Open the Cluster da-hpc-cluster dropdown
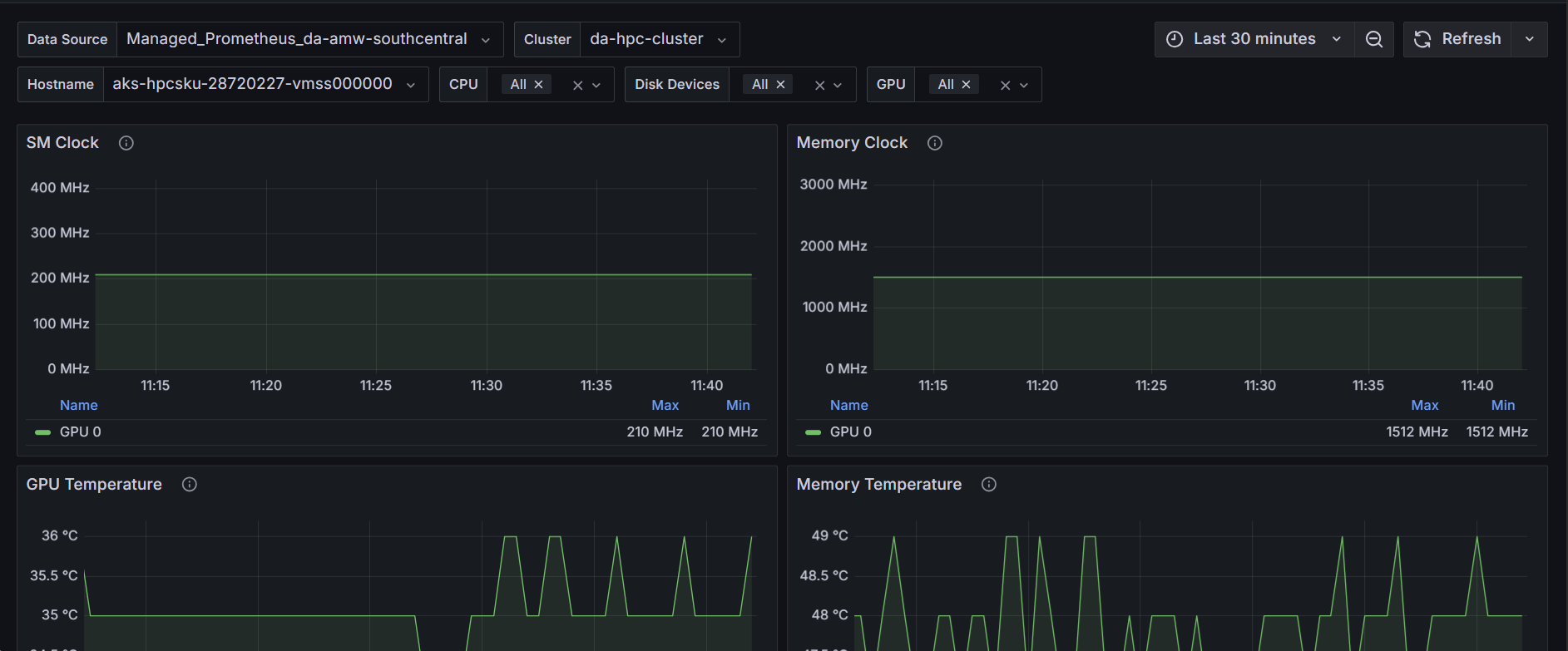Viewport: 1568px width, 651px height. coord(658,40)
